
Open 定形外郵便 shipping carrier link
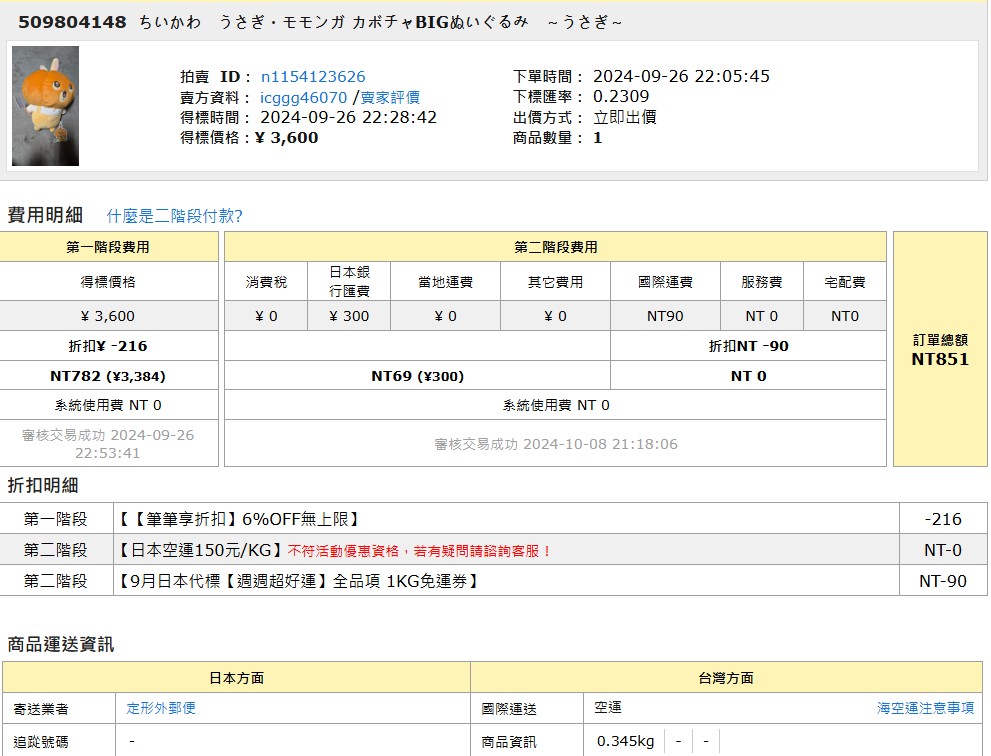pyautogui.click(x=161, y=708)
